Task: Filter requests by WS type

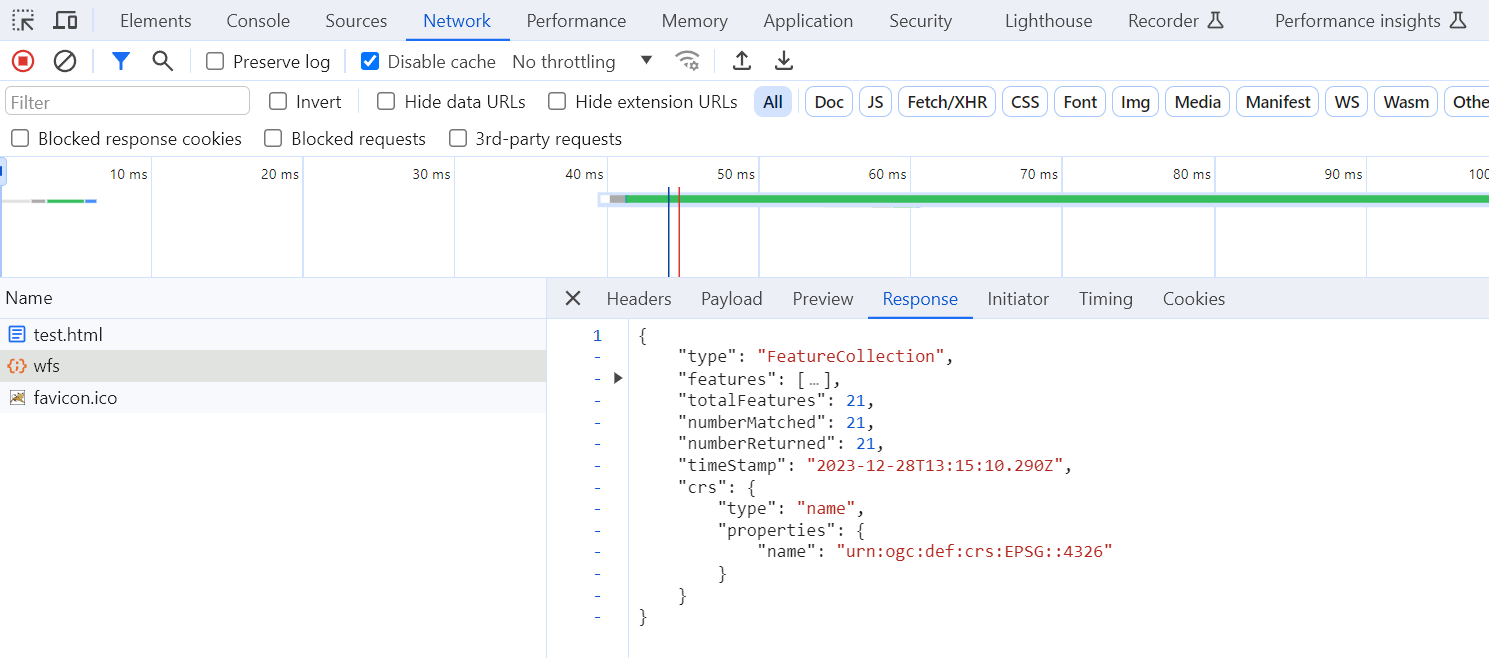Action: 1347,101
